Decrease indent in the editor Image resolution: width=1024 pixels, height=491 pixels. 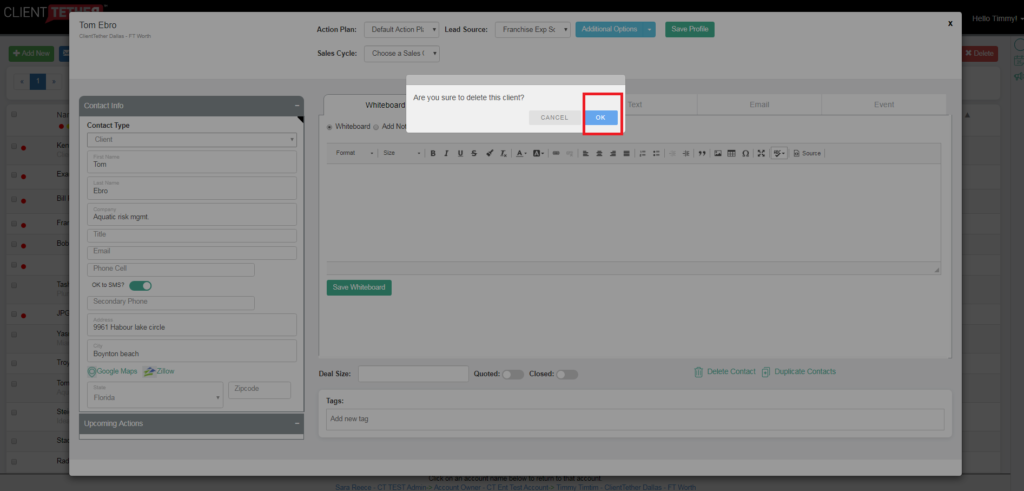(x=673, y=153)
